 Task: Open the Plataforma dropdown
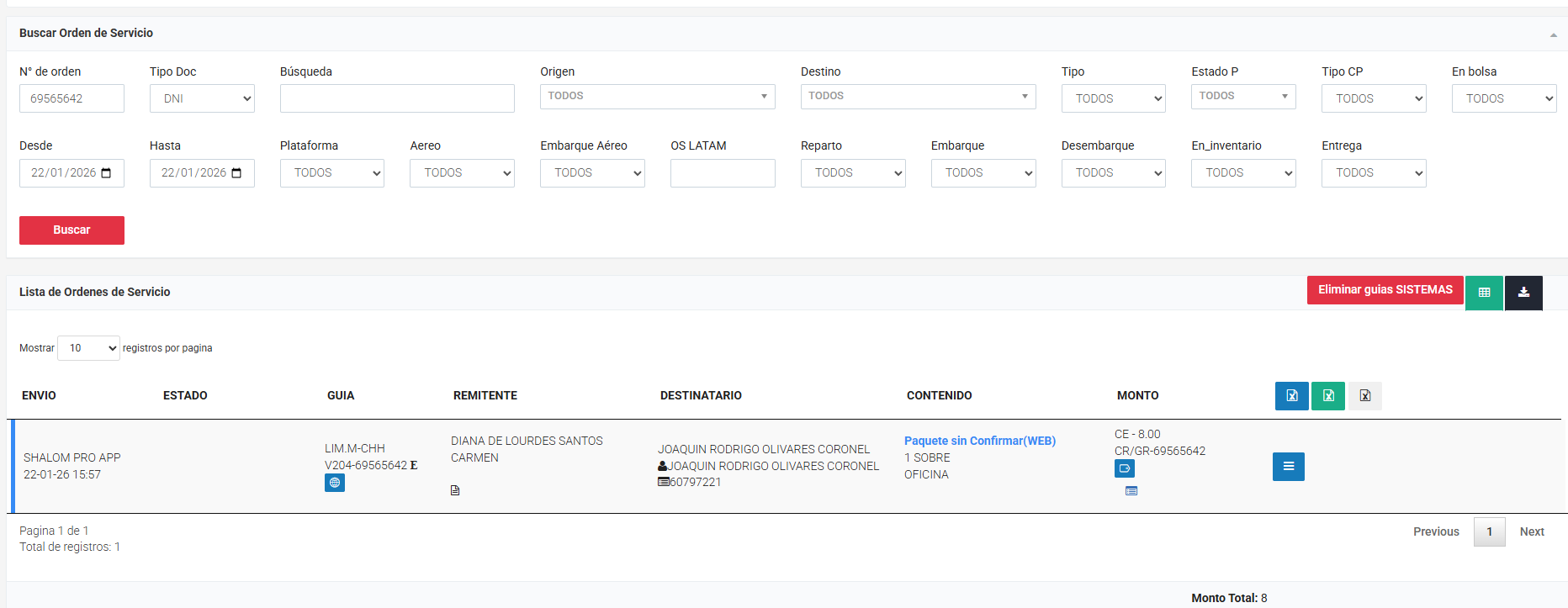tap(331, 173)
